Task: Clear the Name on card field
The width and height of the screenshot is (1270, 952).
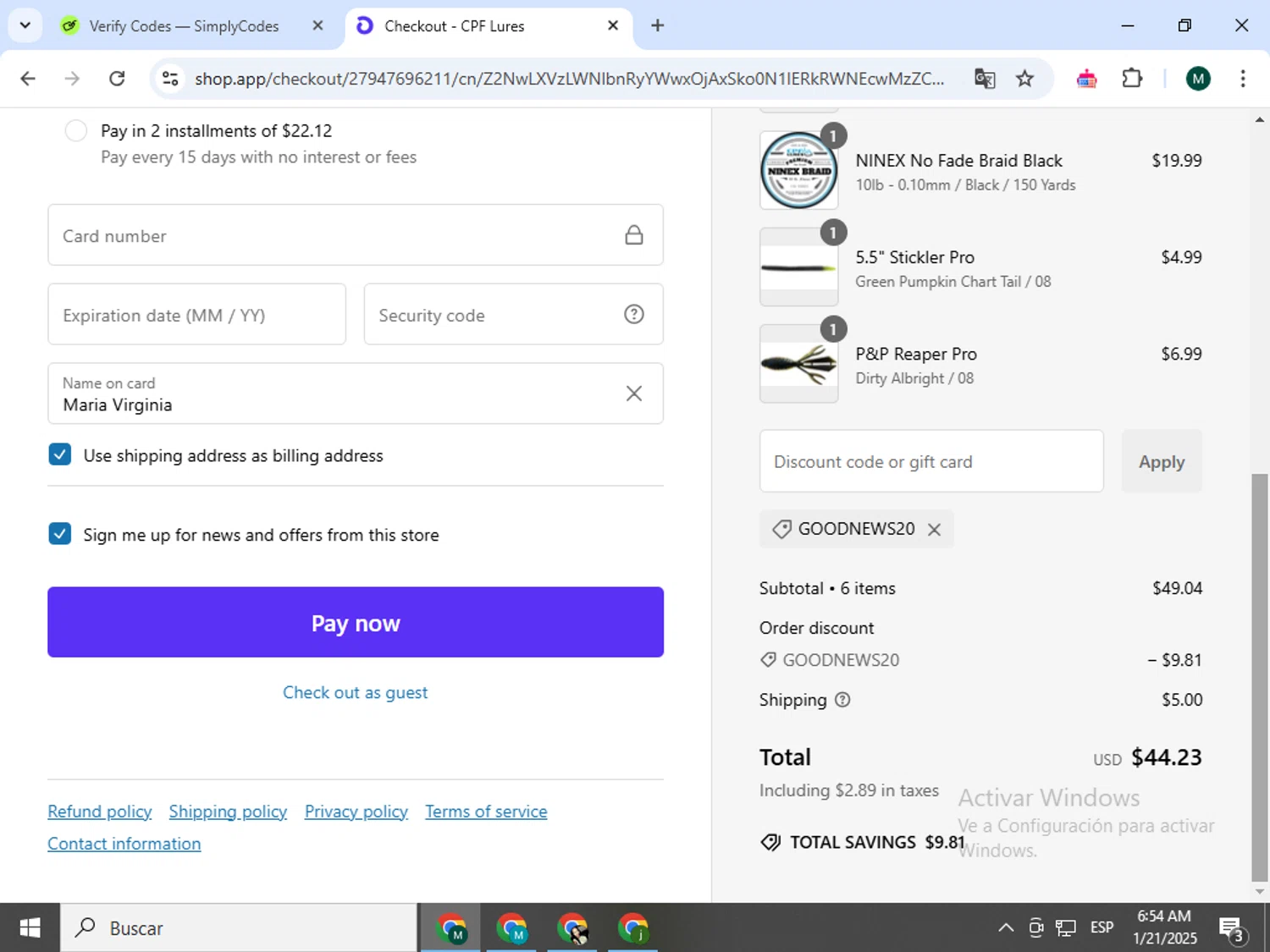Action: click(633, 393)
